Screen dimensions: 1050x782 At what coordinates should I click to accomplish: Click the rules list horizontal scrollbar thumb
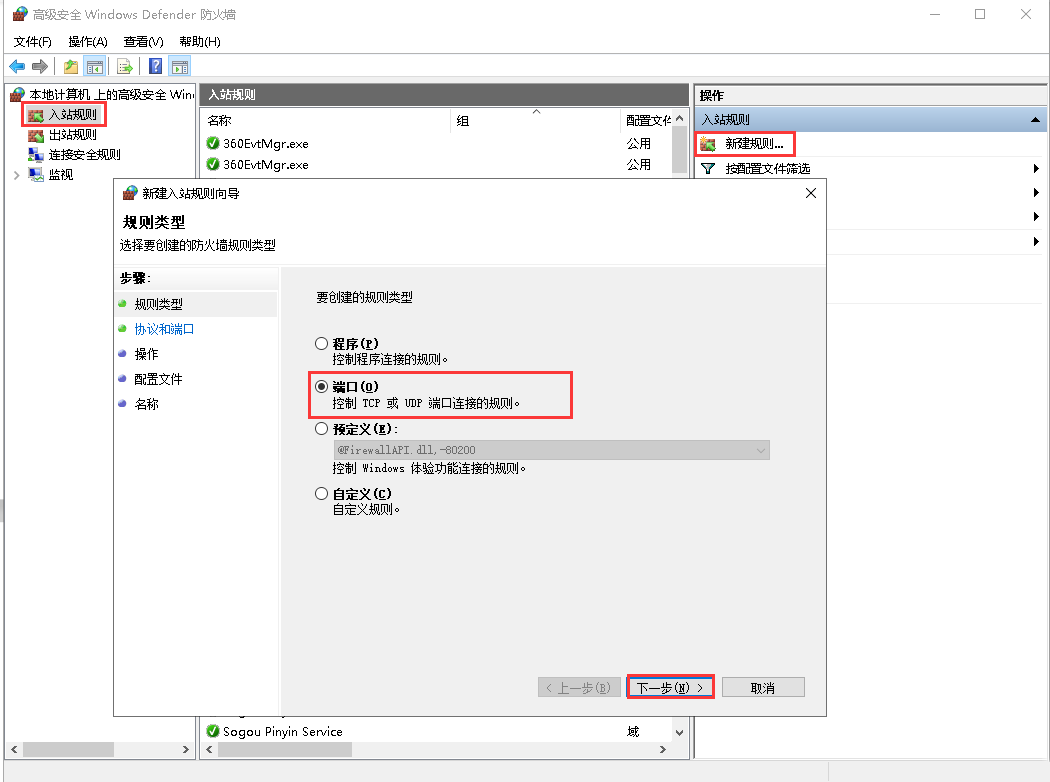coord(285,749)
